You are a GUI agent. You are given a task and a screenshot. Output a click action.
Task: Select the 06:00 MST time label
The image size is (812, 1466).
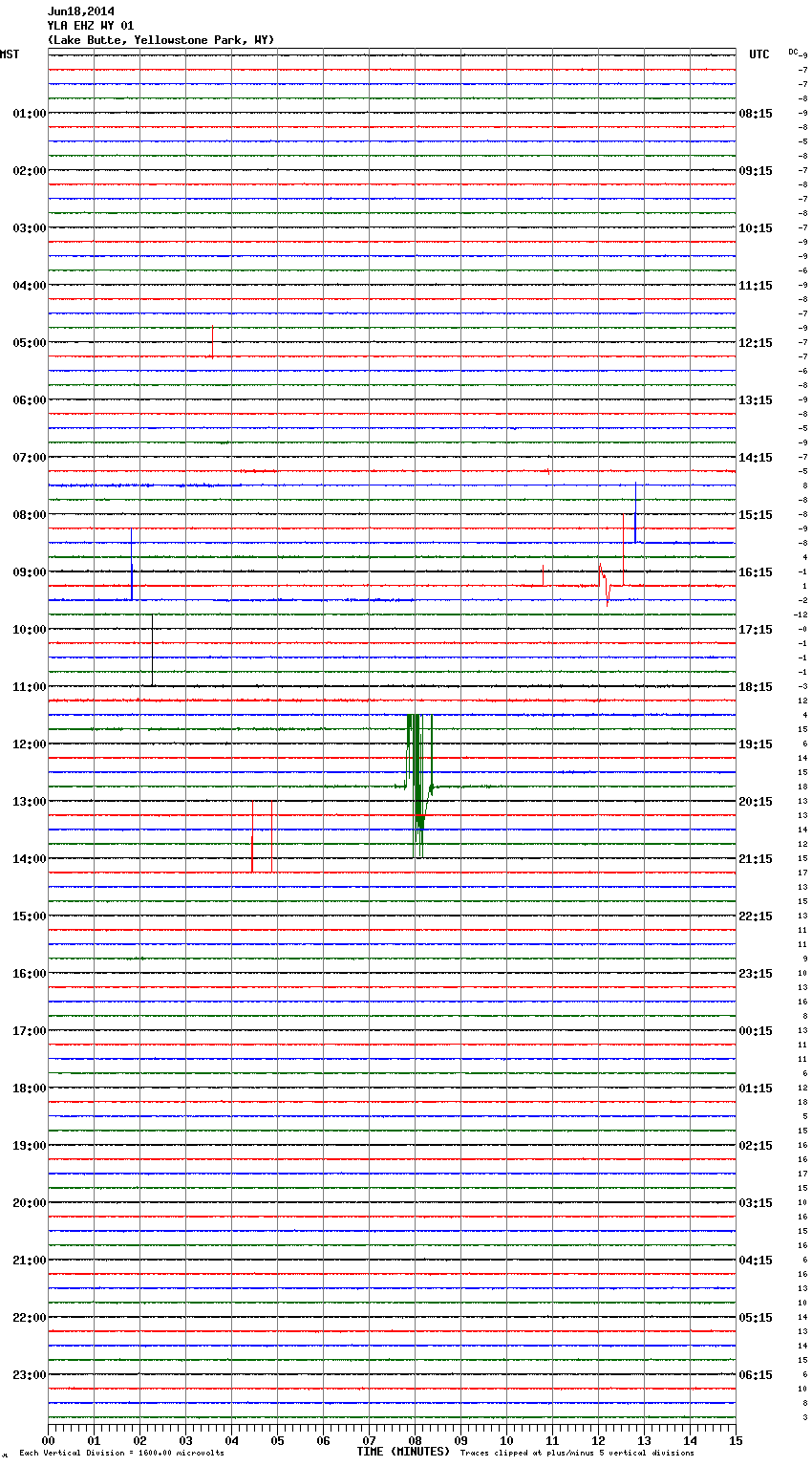pos(30,400)
